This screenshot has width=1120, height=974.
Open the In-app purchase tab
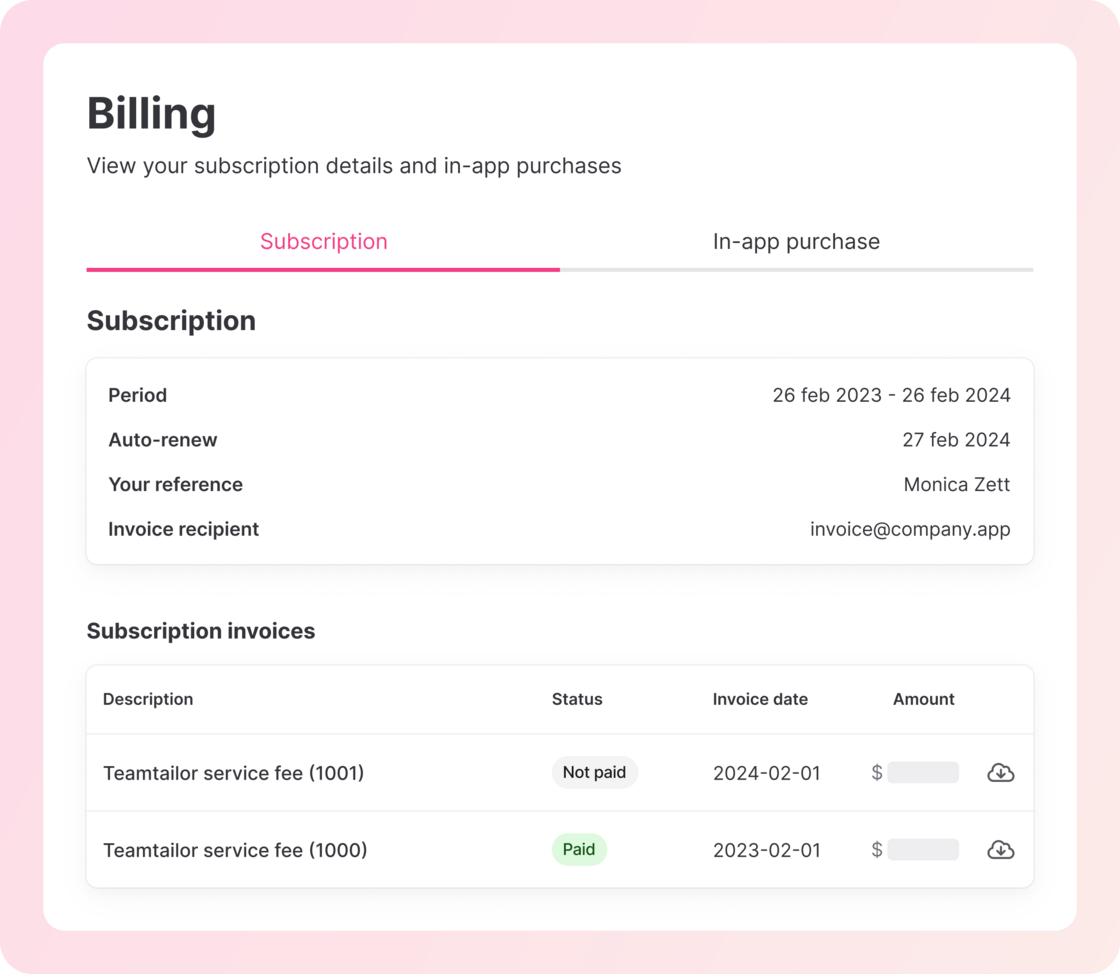796,241
